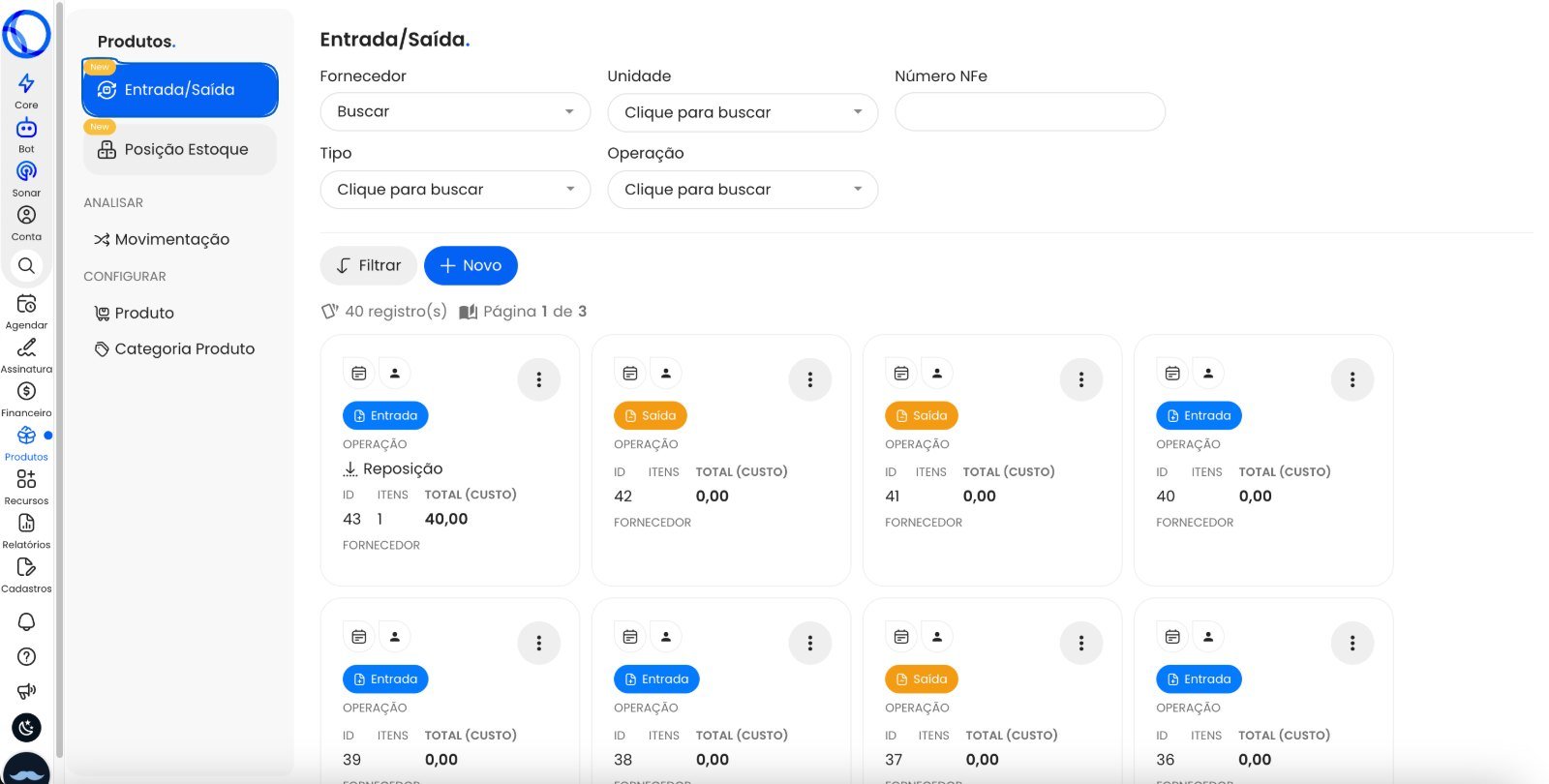The width and height of the screenshot is (1549, 784).
Task: Click the user avatar at the sidebar bottom
Action: click(x=26, y=769)
